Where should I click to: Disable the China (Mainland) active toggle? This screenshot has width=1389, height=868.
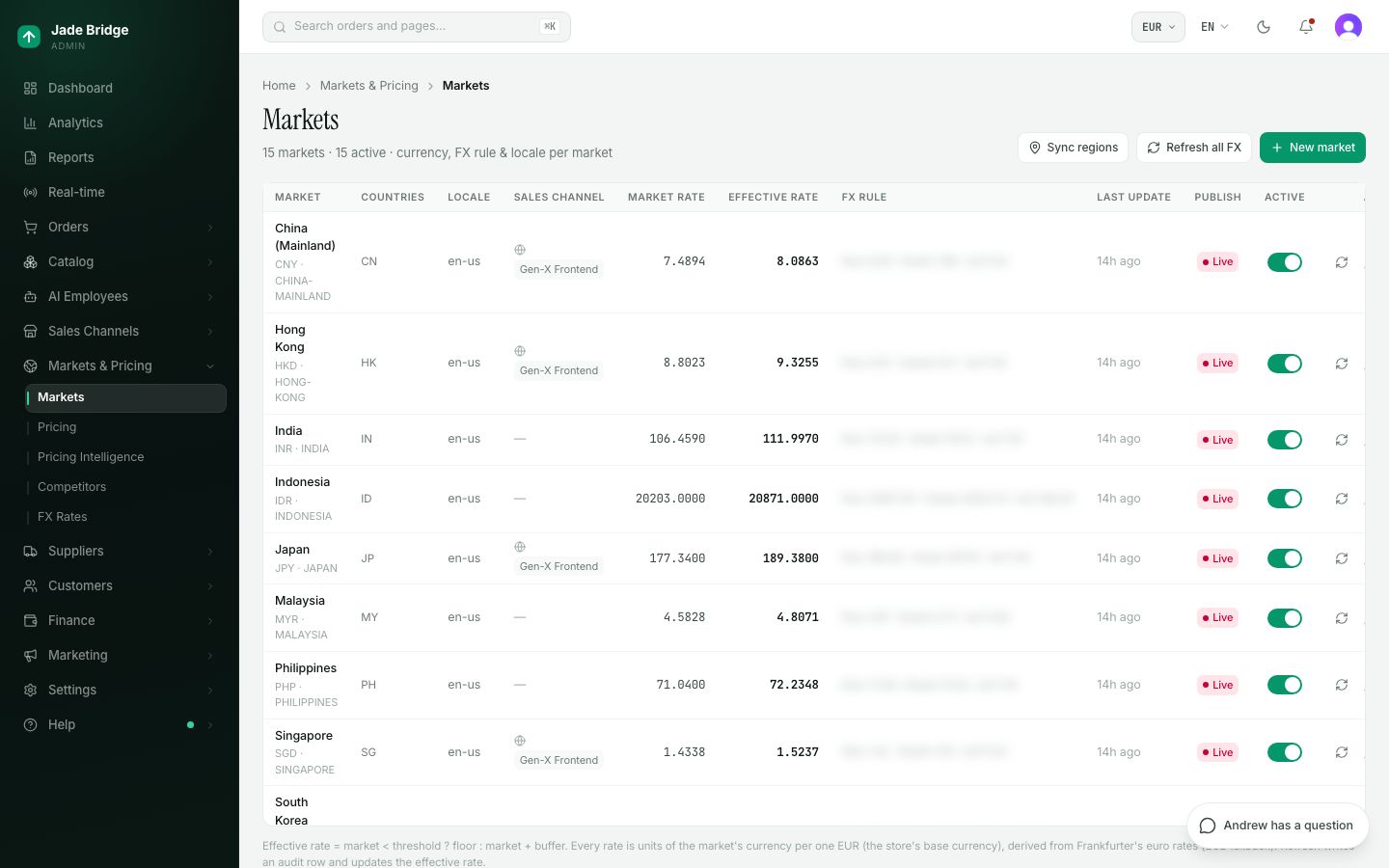coord(1285,262)
